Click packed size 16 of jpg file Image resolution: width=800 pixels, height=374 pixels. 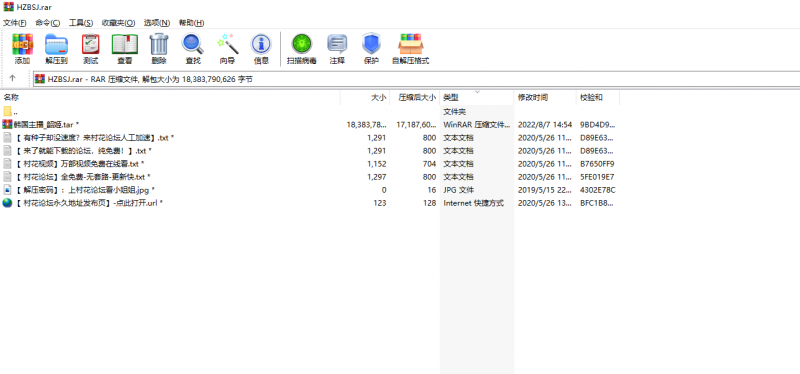[x=432, y=190]
